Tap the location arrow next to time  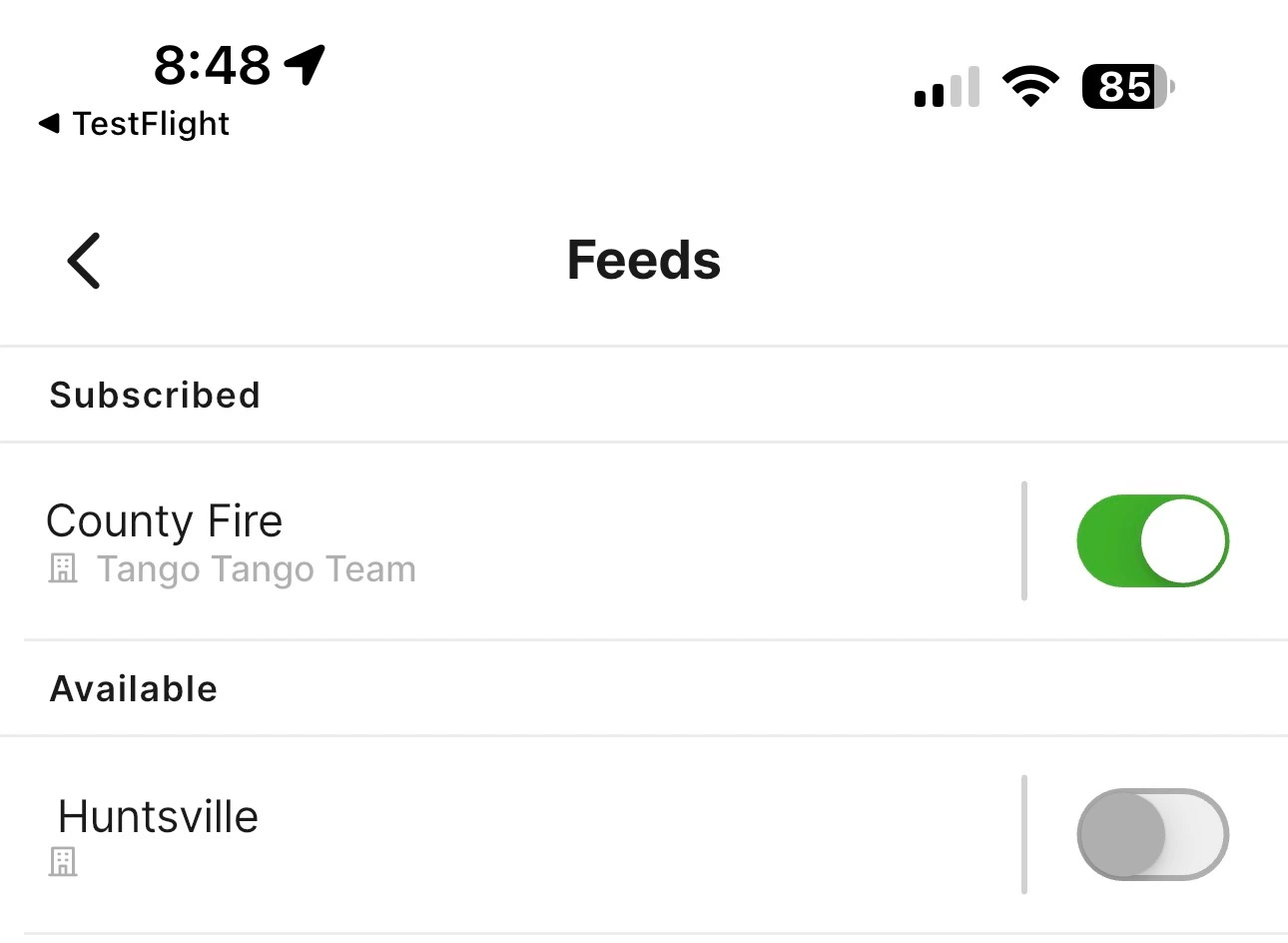[x=305, y=65]
